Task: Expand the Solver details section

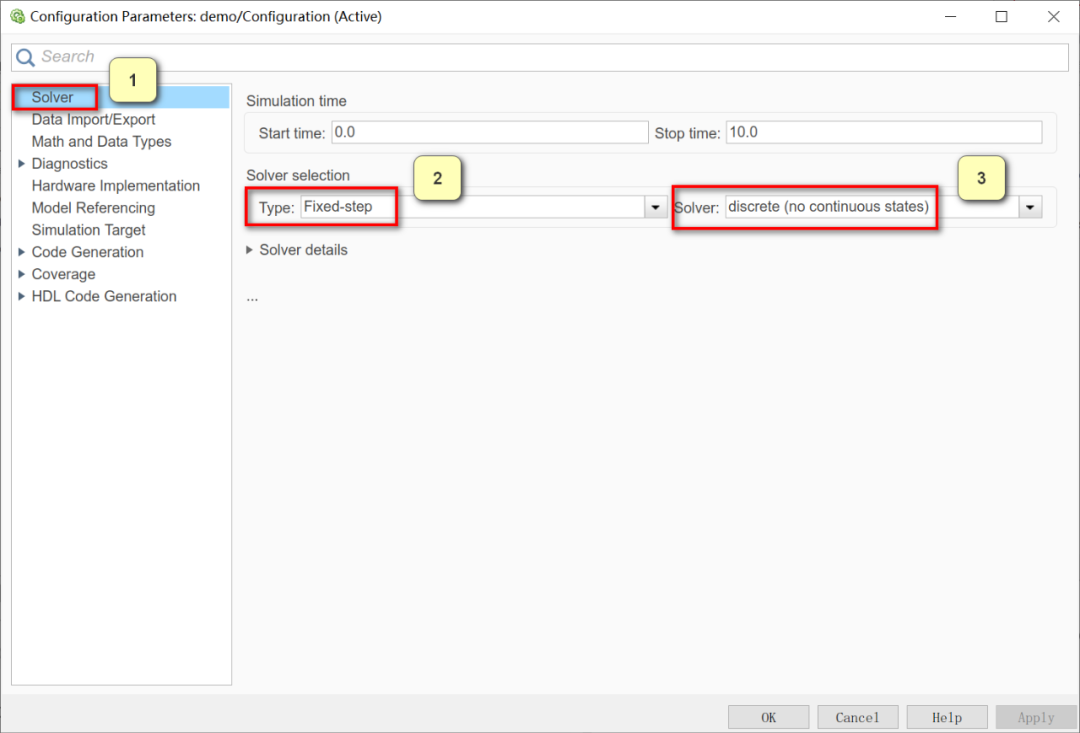Action: 250,250
